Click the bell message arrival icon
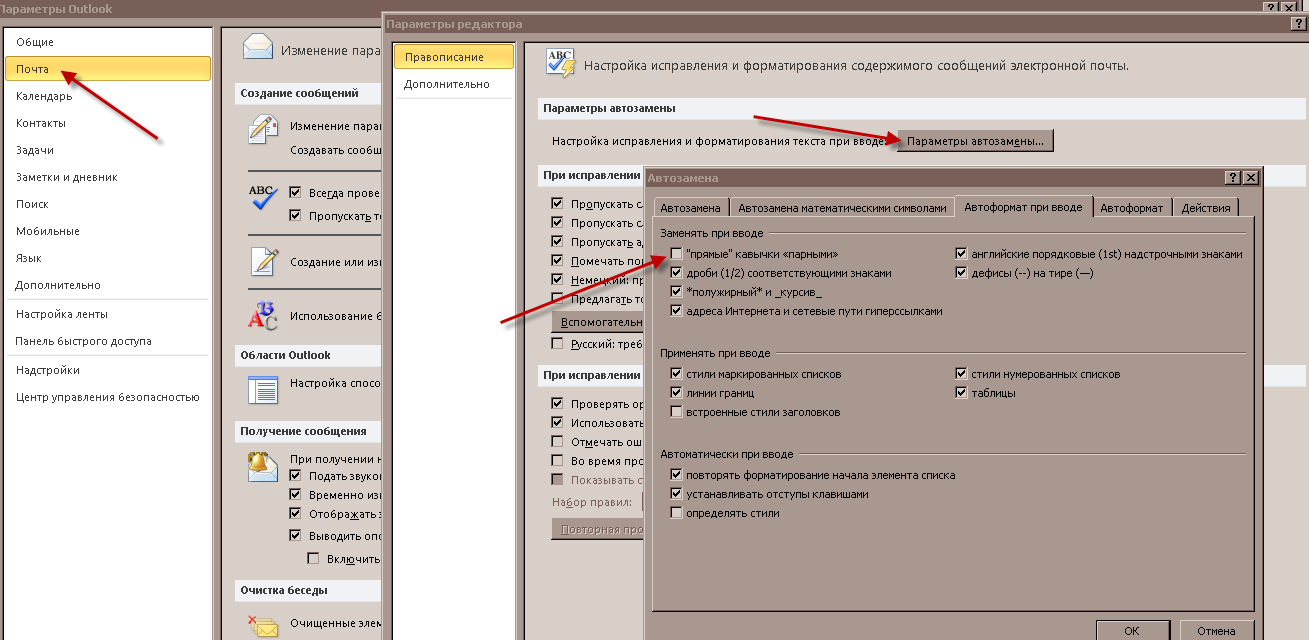Viewport: 1309px width, 640px height. [x=263, y=465]
